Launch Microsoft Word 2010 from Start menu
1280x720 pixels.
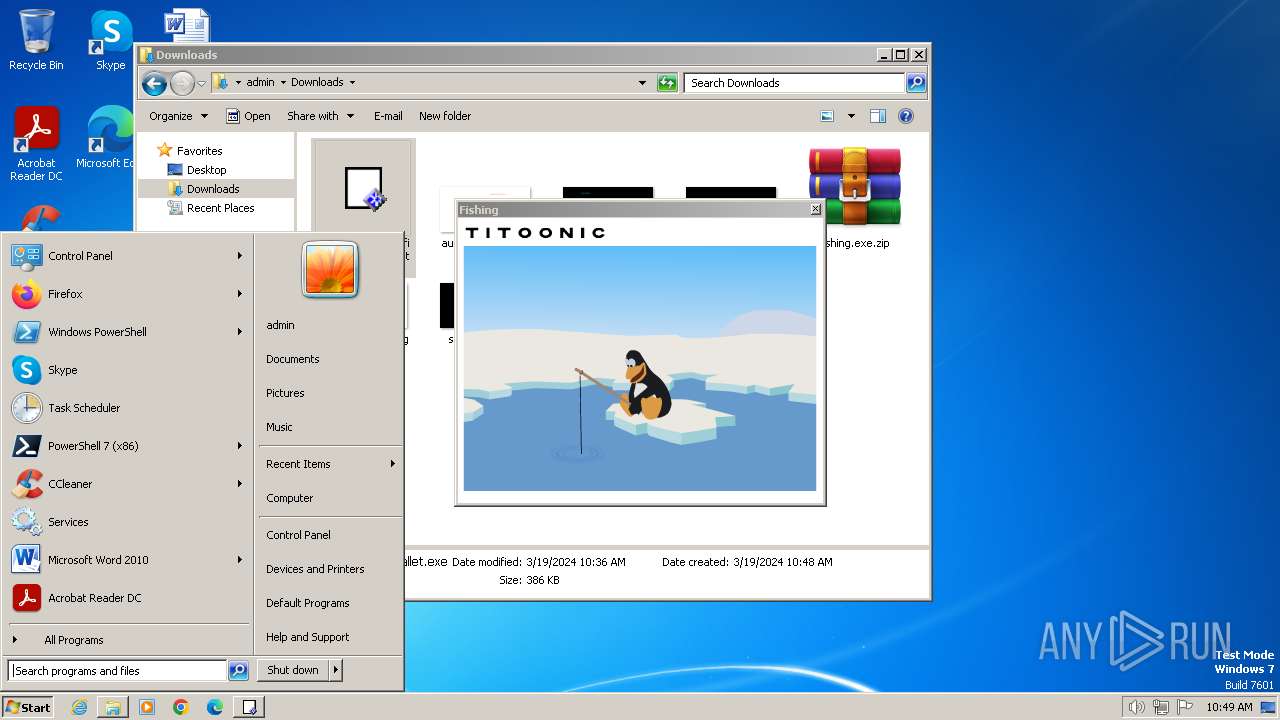[x=127, y=560]
